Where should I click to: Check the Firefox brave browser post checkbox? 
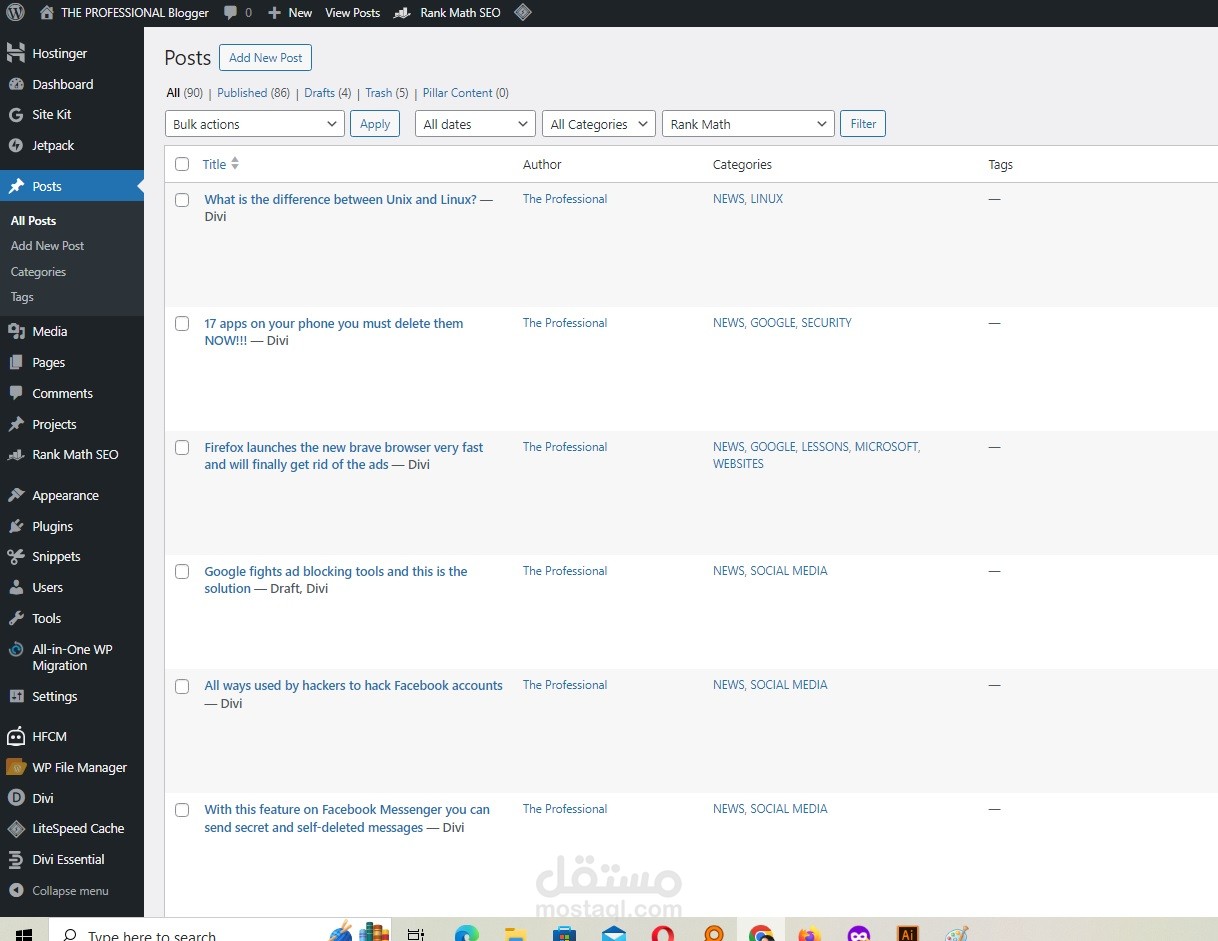(x=182, y=448)
